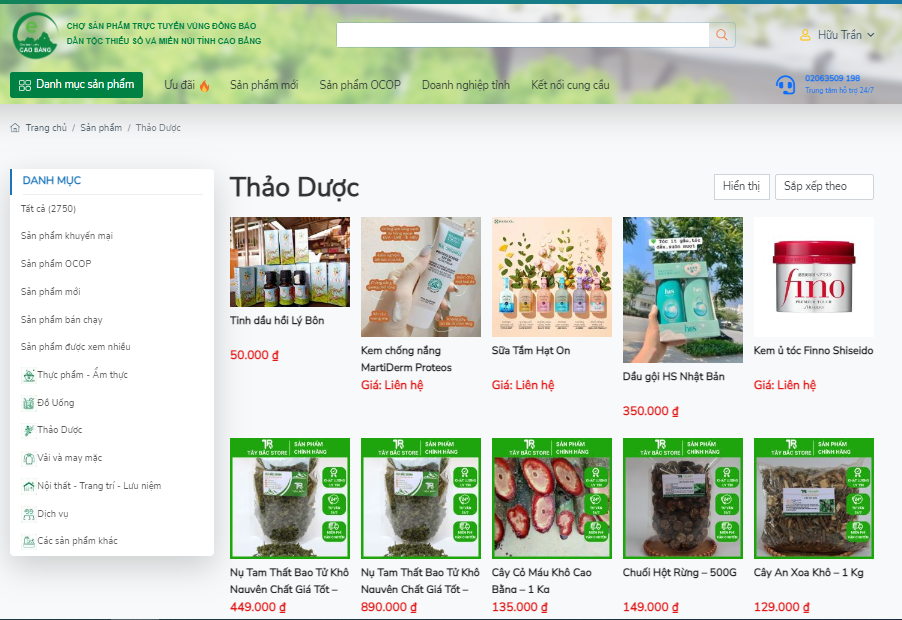The height and width of the screenshot is (620, 902).
Task: Click the Sản phẩm breadcrumb link
Action: point(101,128)
